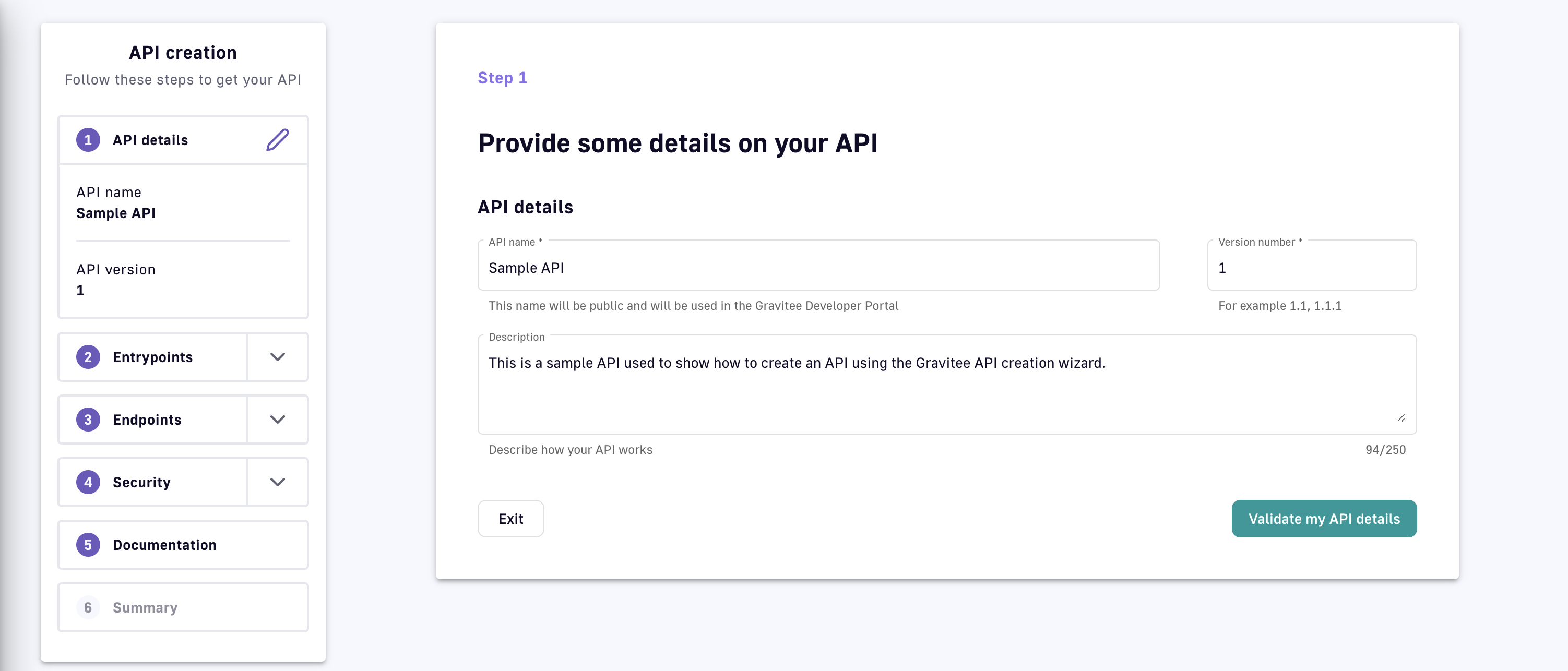Expand the Security step chevron
The image size is (1568, 671).
point(278,483)
